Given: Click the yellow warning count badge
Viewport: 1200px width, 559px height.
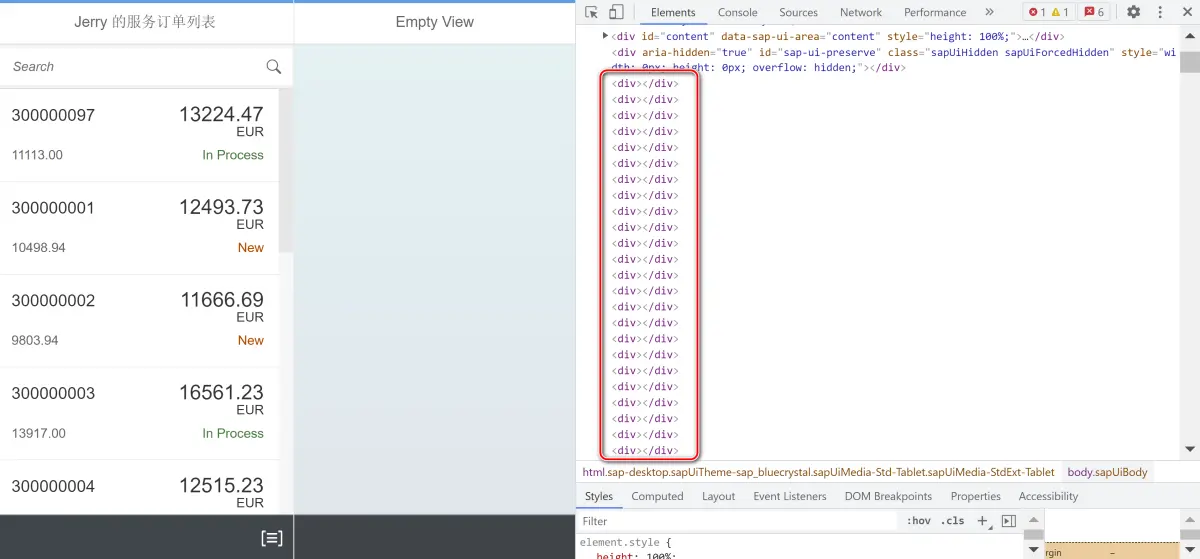Looking at the screenshot, I should tap(1059, 12).
